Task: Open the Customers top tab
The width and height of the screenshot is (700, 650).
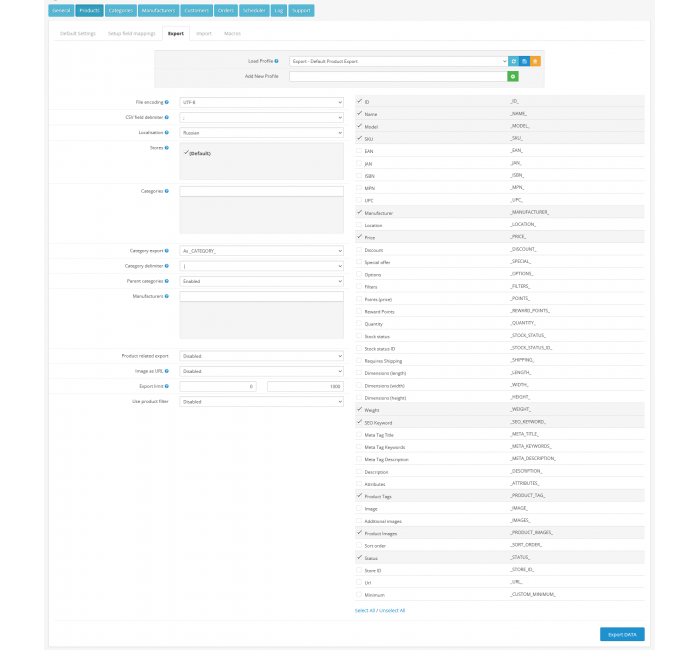Action: (x=196, y=10)
